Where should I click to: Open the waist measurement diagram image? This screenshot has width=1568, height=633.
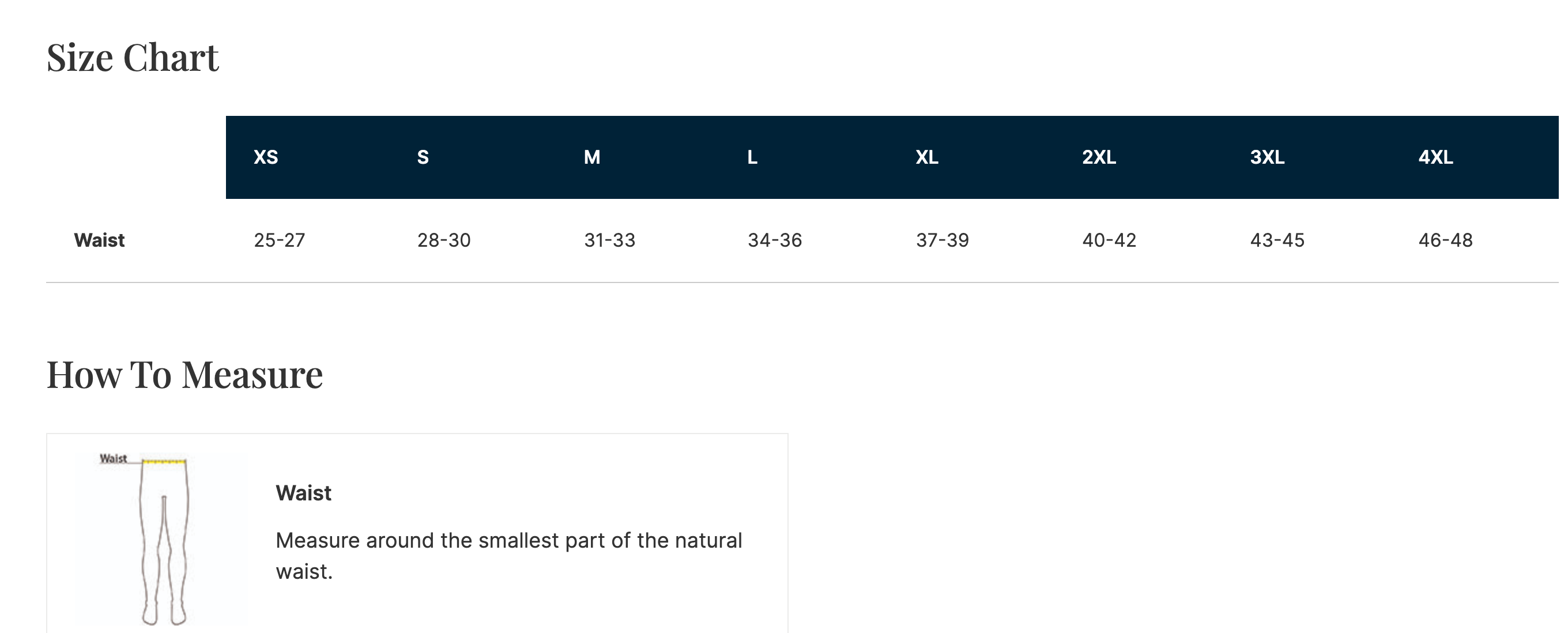161,538
